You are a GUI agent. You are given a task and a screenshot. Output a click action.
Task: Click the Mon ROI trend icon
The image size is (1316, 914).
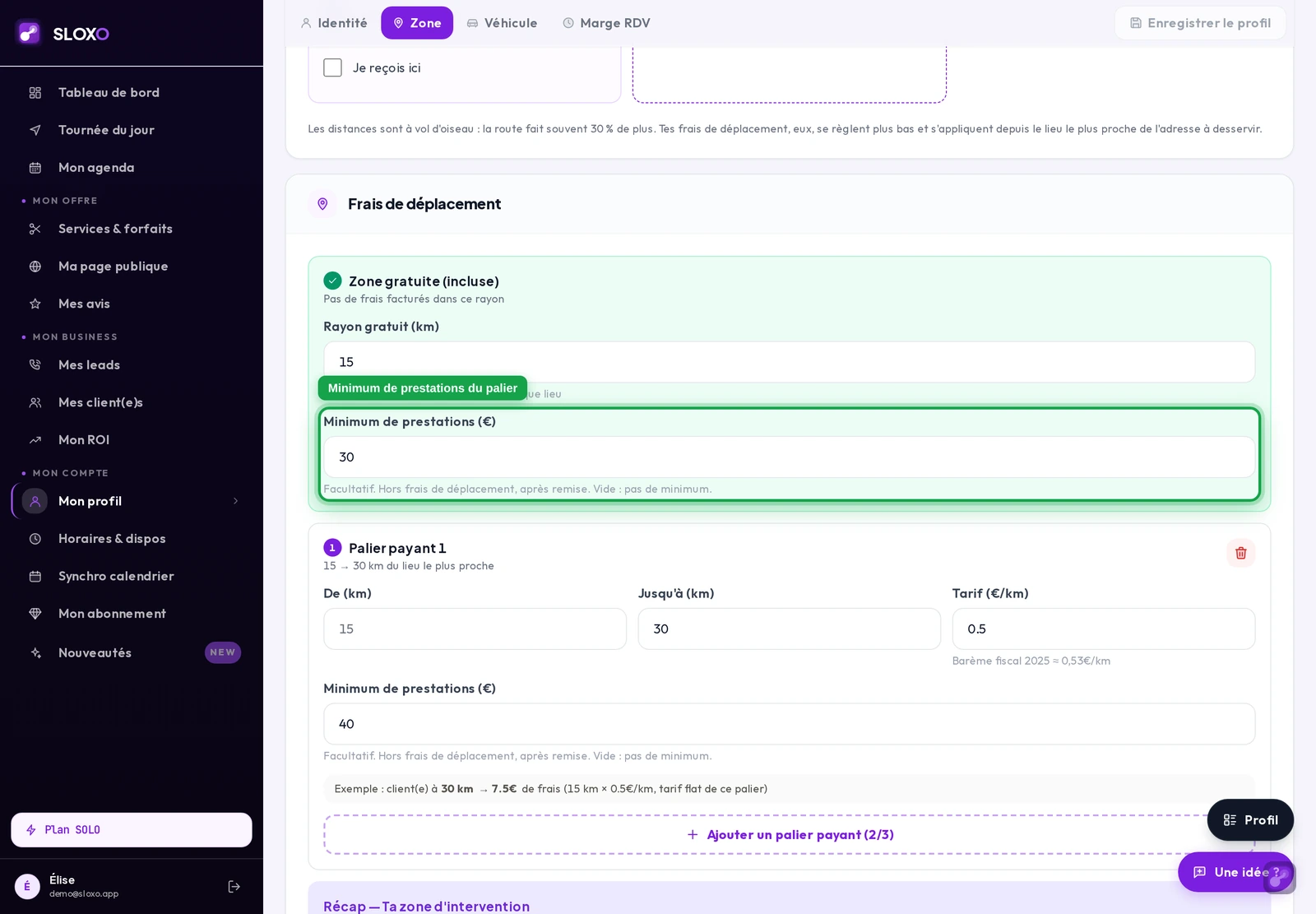click(35, 440)
